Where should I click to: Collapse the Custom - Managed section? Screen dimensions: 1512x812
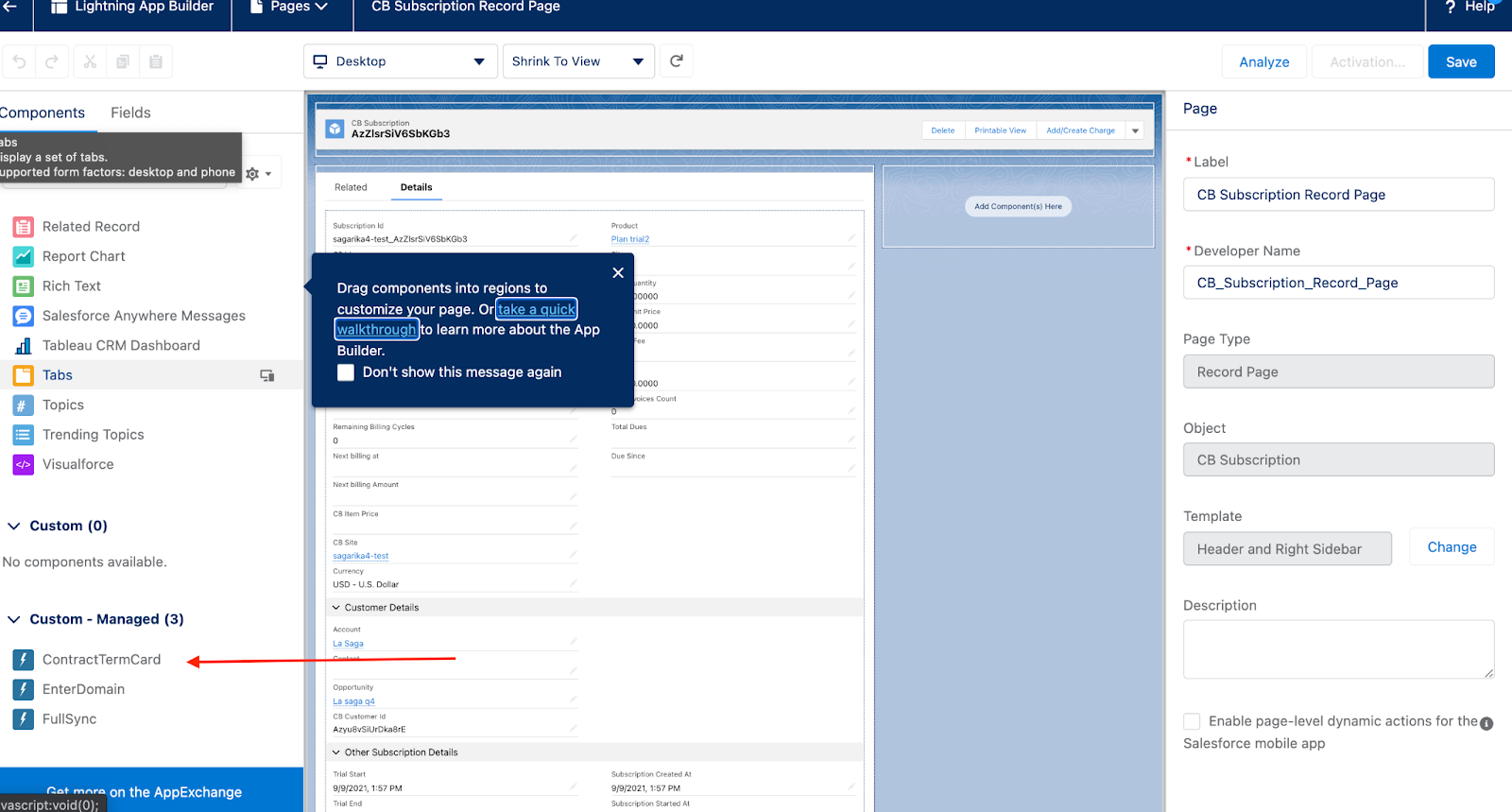pyautogui.click(x=14, y=619)
